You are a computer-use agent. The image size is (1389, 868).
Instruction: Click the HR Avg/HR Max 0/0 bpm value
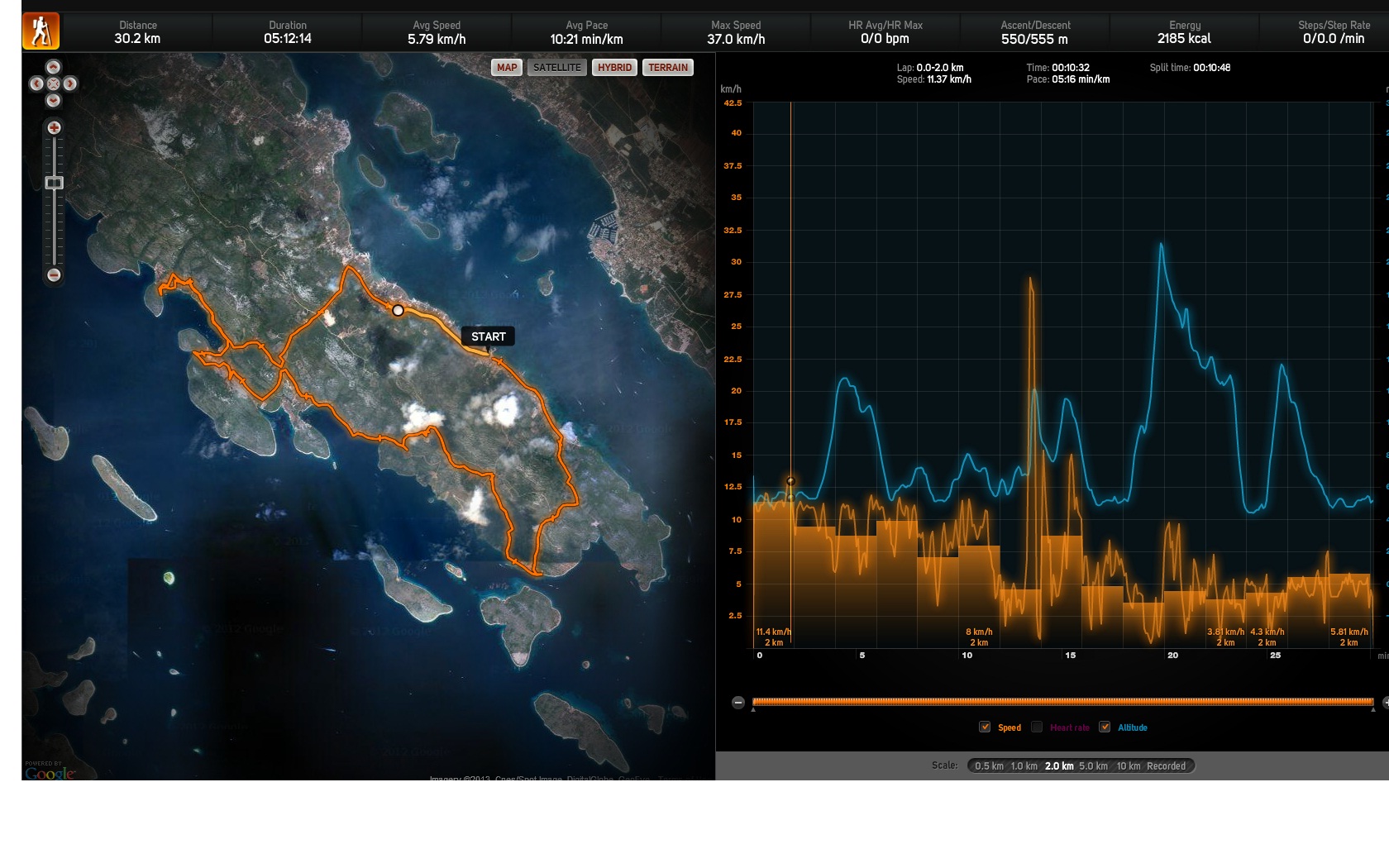[x=885, y=39]
